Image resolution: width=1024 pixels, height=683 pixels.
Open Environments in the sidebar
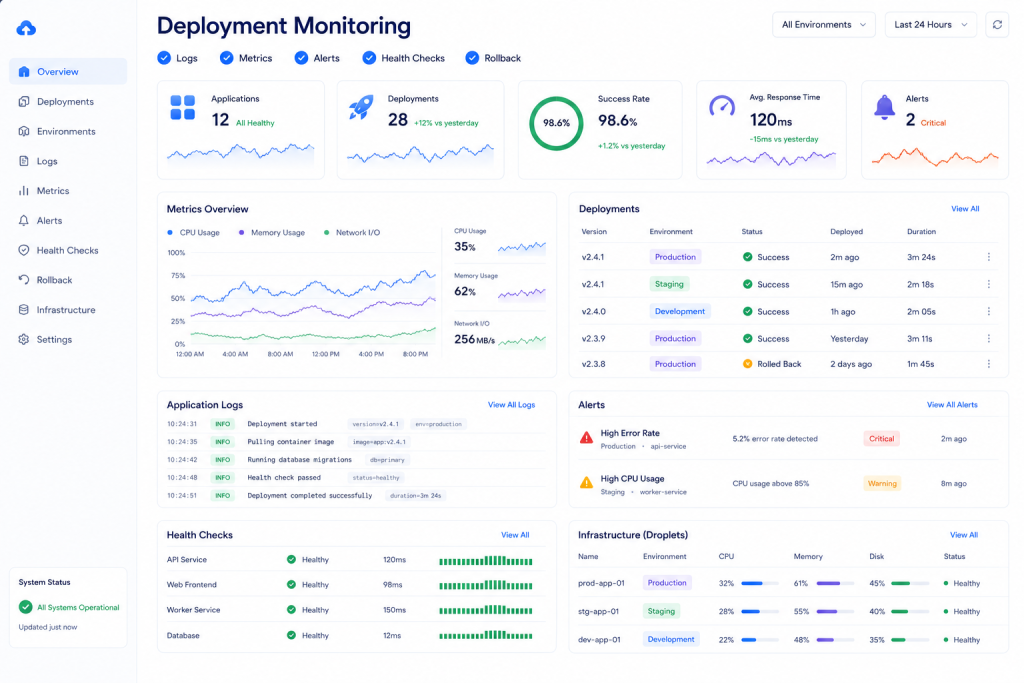[68, 131]
